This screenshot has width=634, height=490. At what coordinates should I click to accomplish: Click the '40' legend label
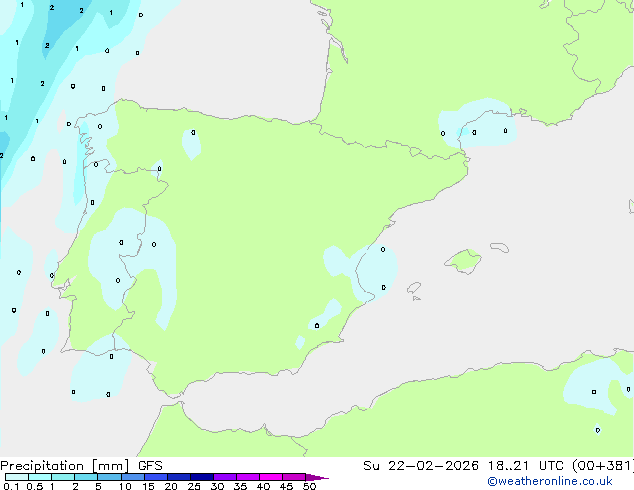263,486
